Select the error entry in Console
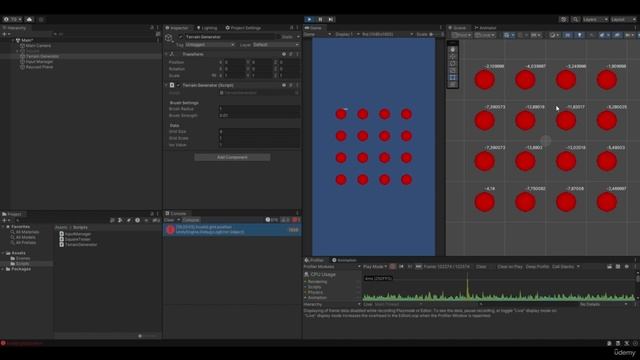 (232, 229)
